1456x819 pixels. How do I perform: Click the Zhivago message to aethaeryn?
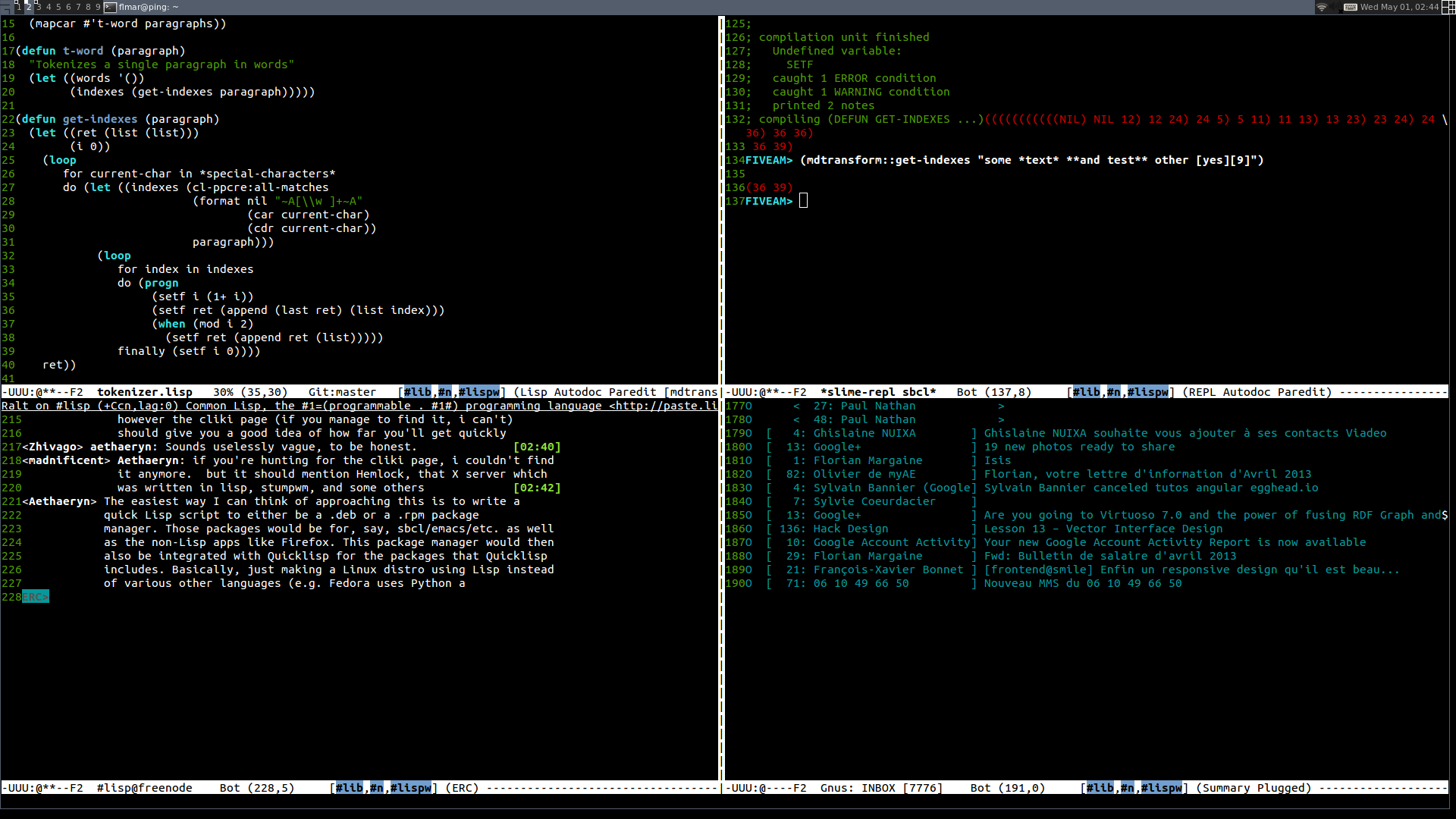pos(291,447)
